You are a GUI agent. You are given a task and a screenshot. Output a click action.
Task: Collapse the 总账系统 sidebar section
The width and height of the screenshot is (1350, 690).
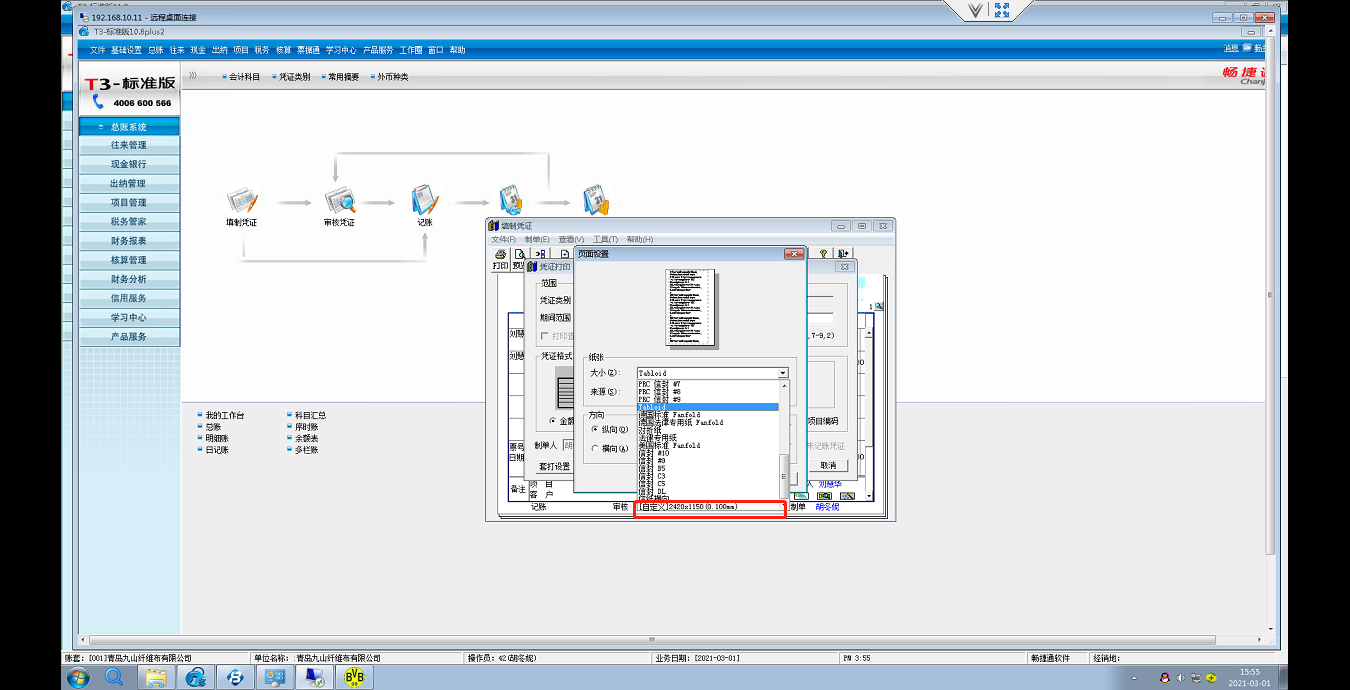click(x=130, y=127)
